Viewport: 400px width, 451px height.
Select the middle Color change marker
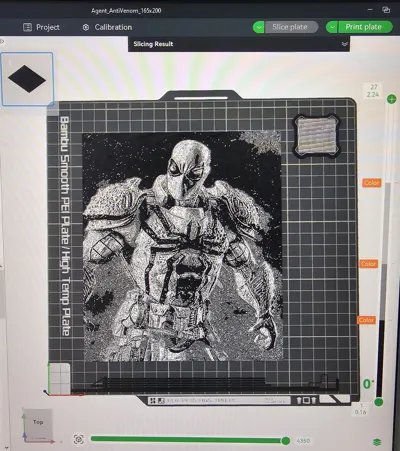[368, 264]
